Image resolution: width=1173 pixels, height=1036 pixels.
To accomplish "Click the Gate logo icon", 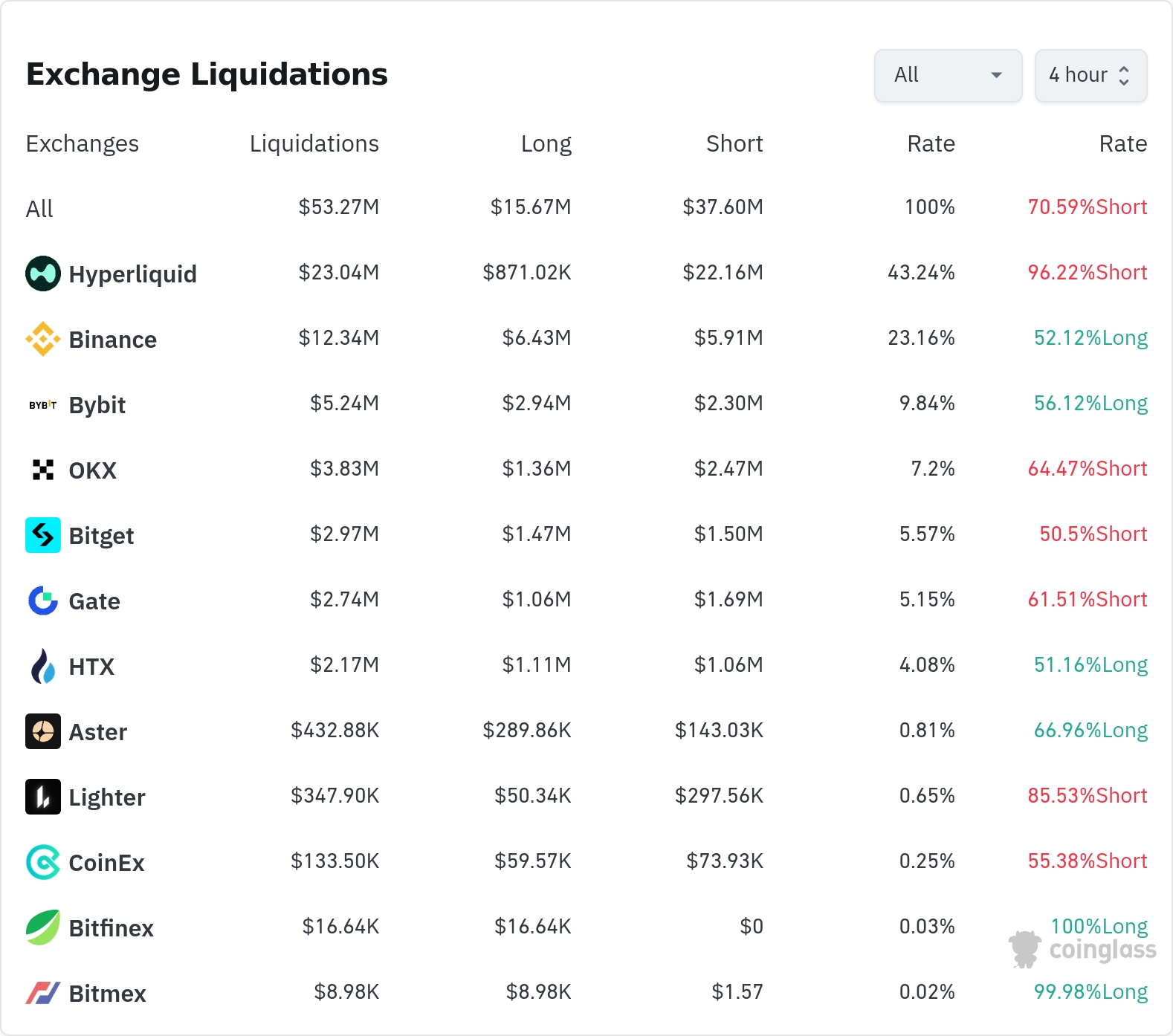I will (43, 600).
